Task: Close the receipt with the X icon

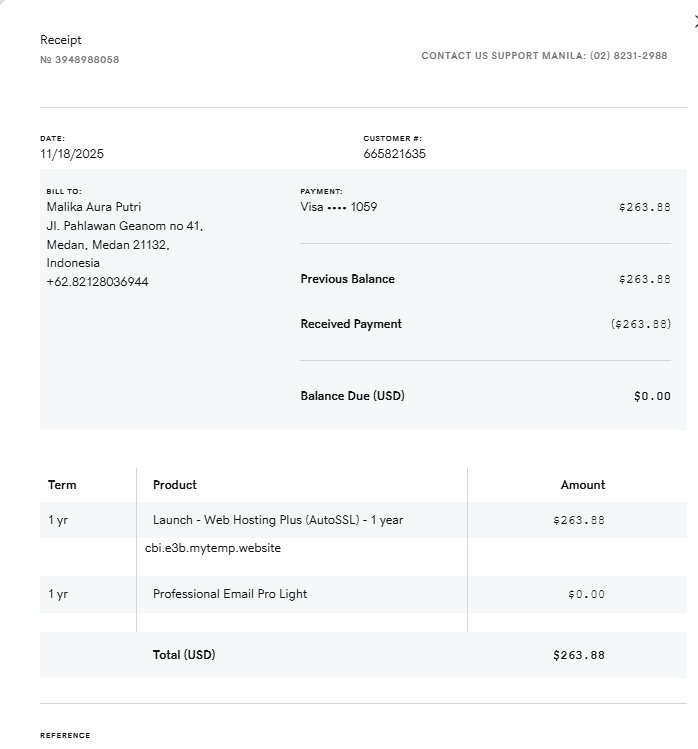Action: (695, 22)
